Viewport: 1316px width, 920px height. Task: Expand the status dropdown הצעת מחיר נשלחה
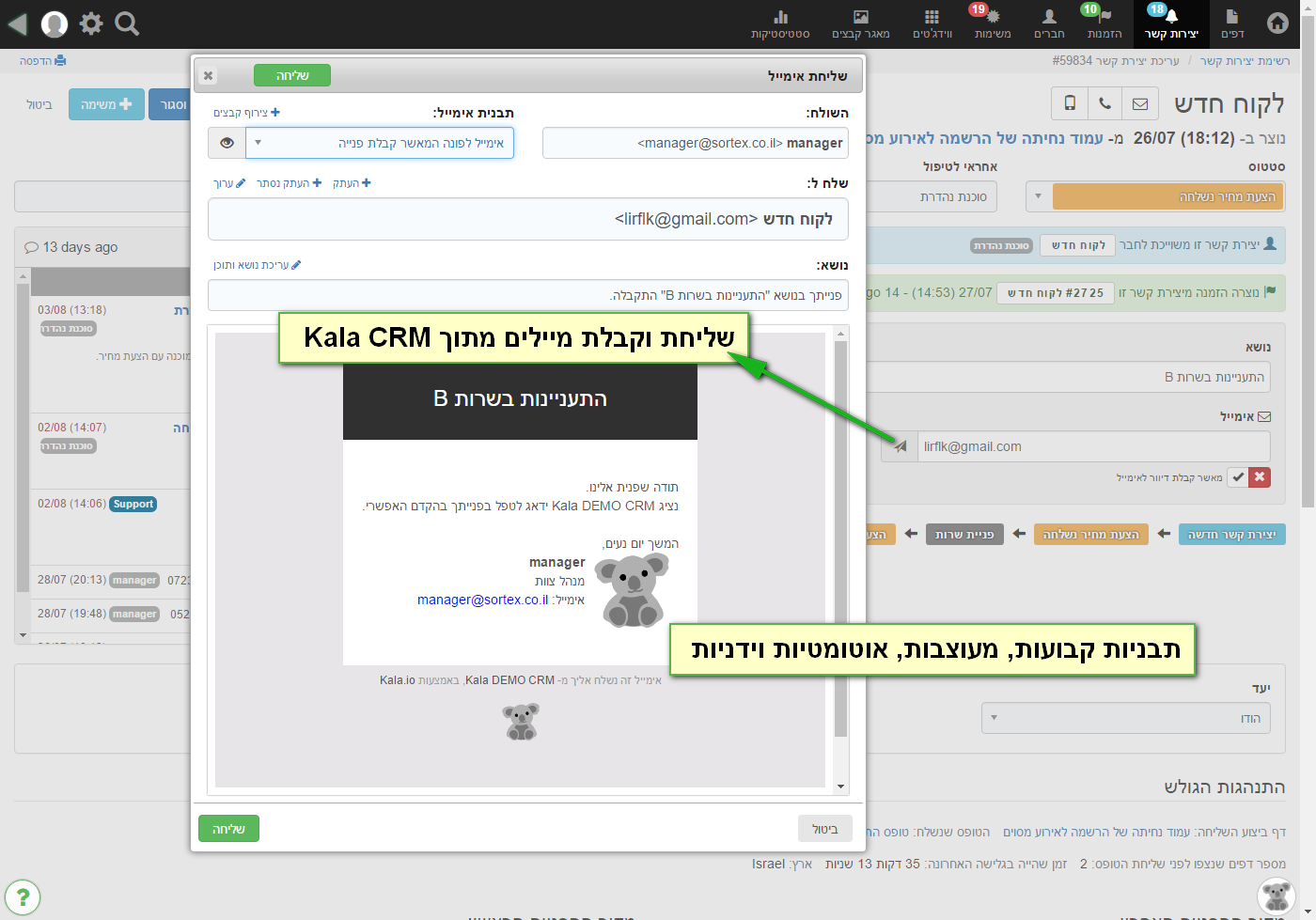coord(1038,196)
